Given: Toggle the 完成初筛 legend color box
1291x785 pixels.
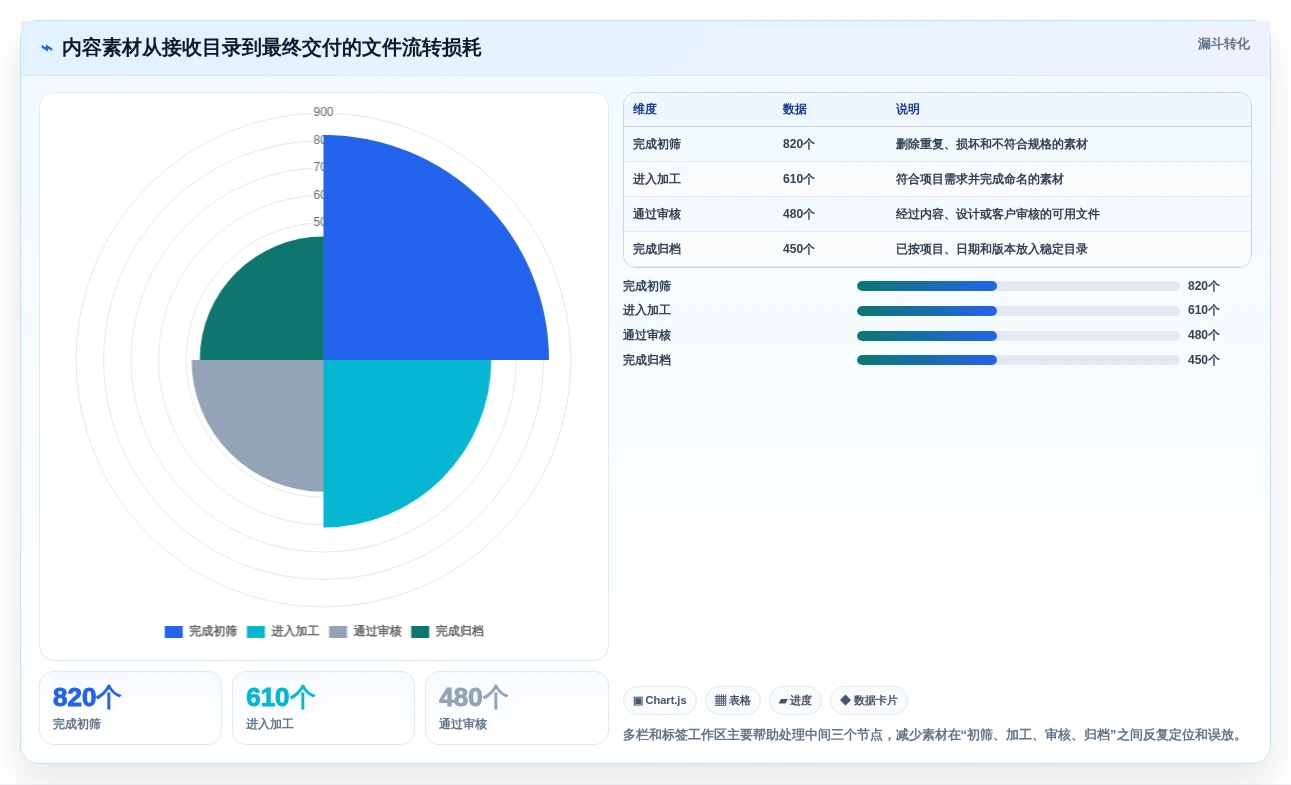Looking at the screenshot, I should 173,632.
